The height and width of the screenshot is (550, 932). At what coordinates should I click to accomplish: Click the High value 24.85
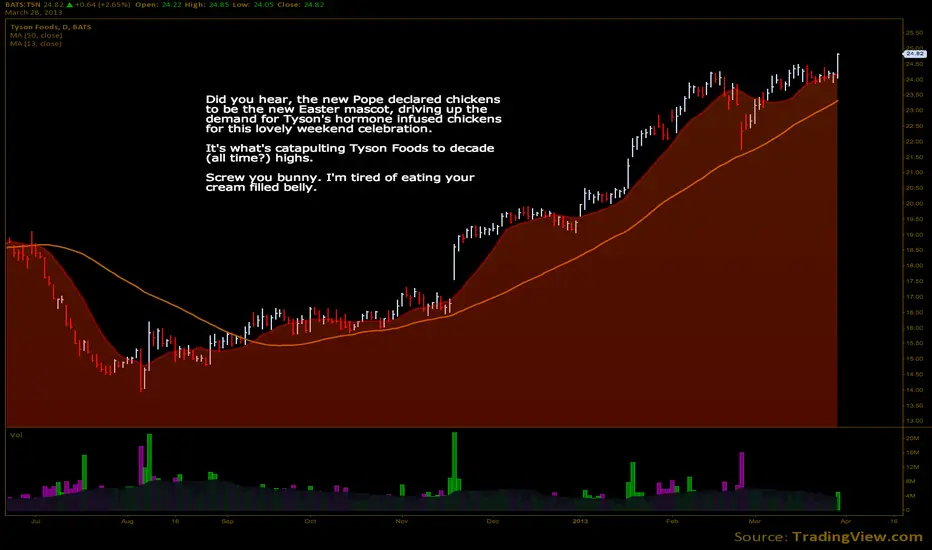click(218, 4)
